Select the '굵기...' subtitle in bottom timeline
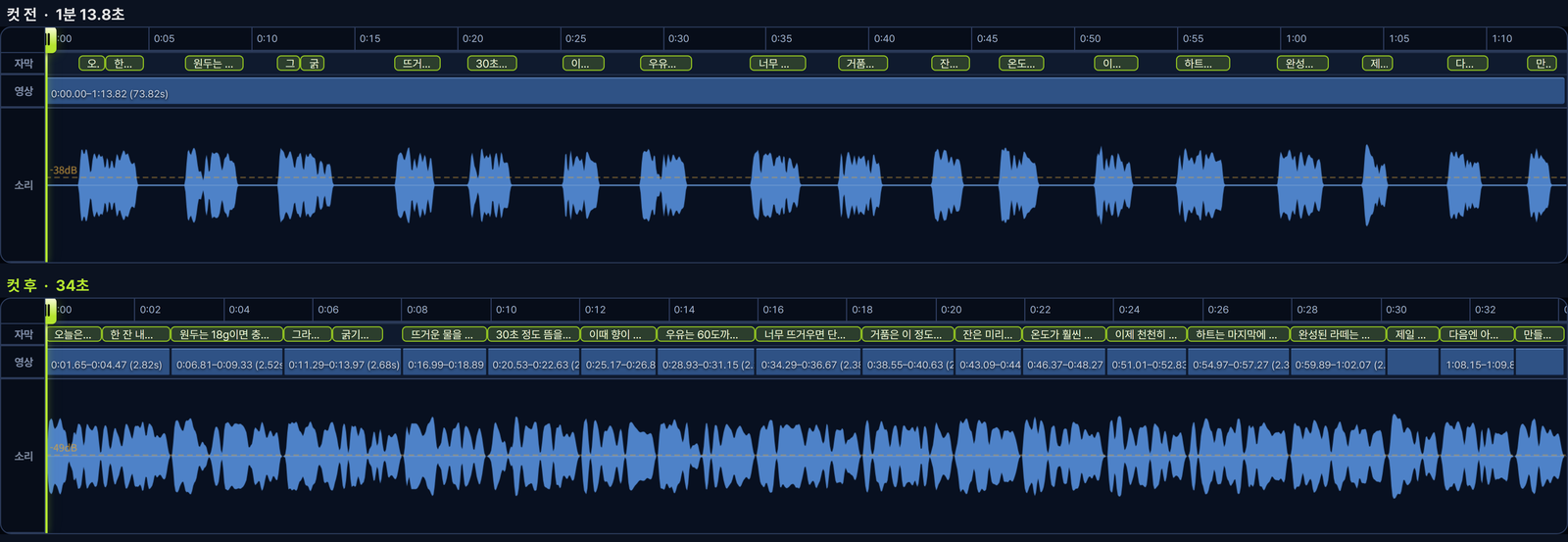This screenshot has height=542, width=1568. (x=358, y=334)
